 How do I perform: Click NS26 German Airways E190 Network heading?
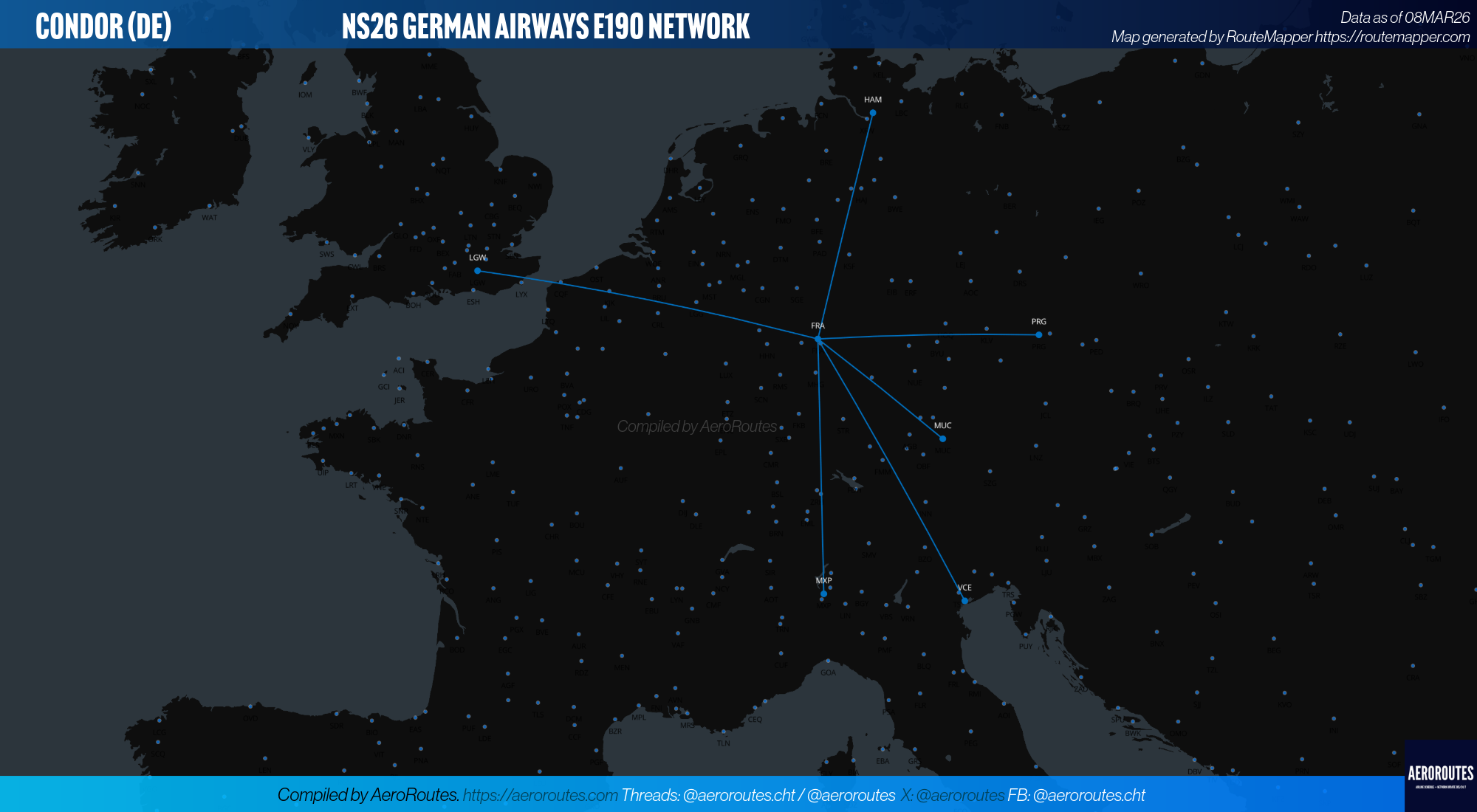(545, 27)
